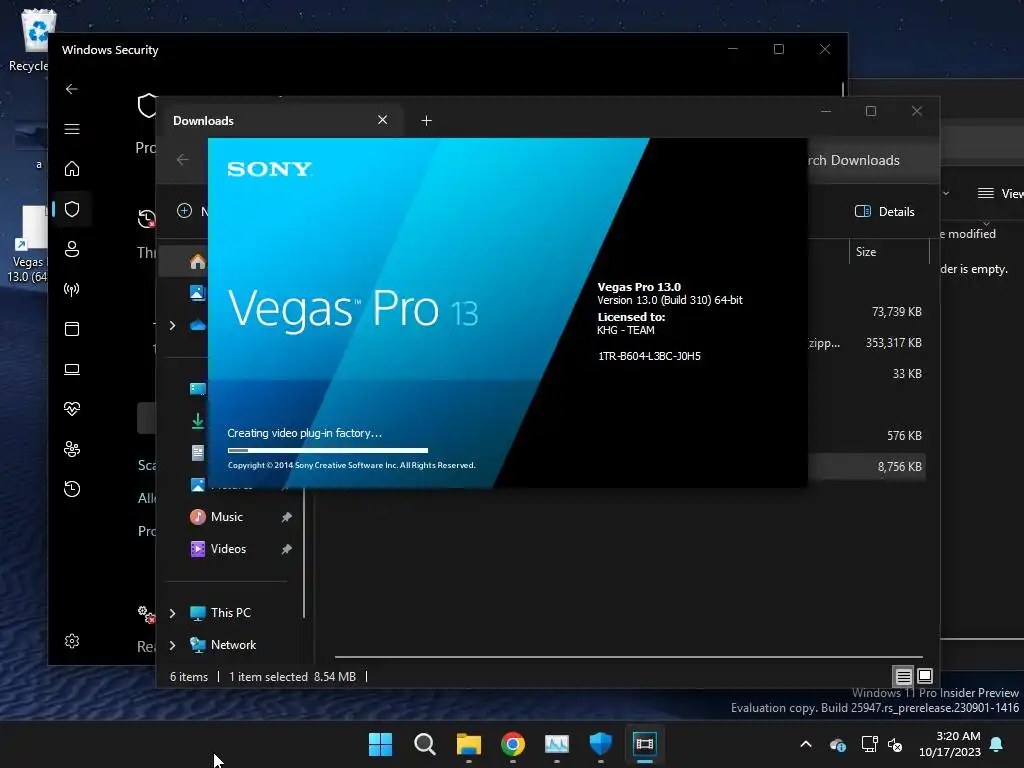Unpin Videos from quick access
The height and width of the screenshot is (768, 1024).
[286, 549]
